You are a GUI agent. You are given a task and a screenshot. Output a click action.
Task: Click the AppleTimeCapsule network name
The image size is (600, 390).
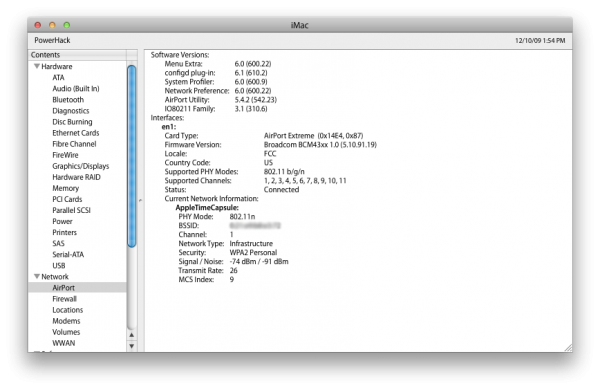(x=207, y=208)
